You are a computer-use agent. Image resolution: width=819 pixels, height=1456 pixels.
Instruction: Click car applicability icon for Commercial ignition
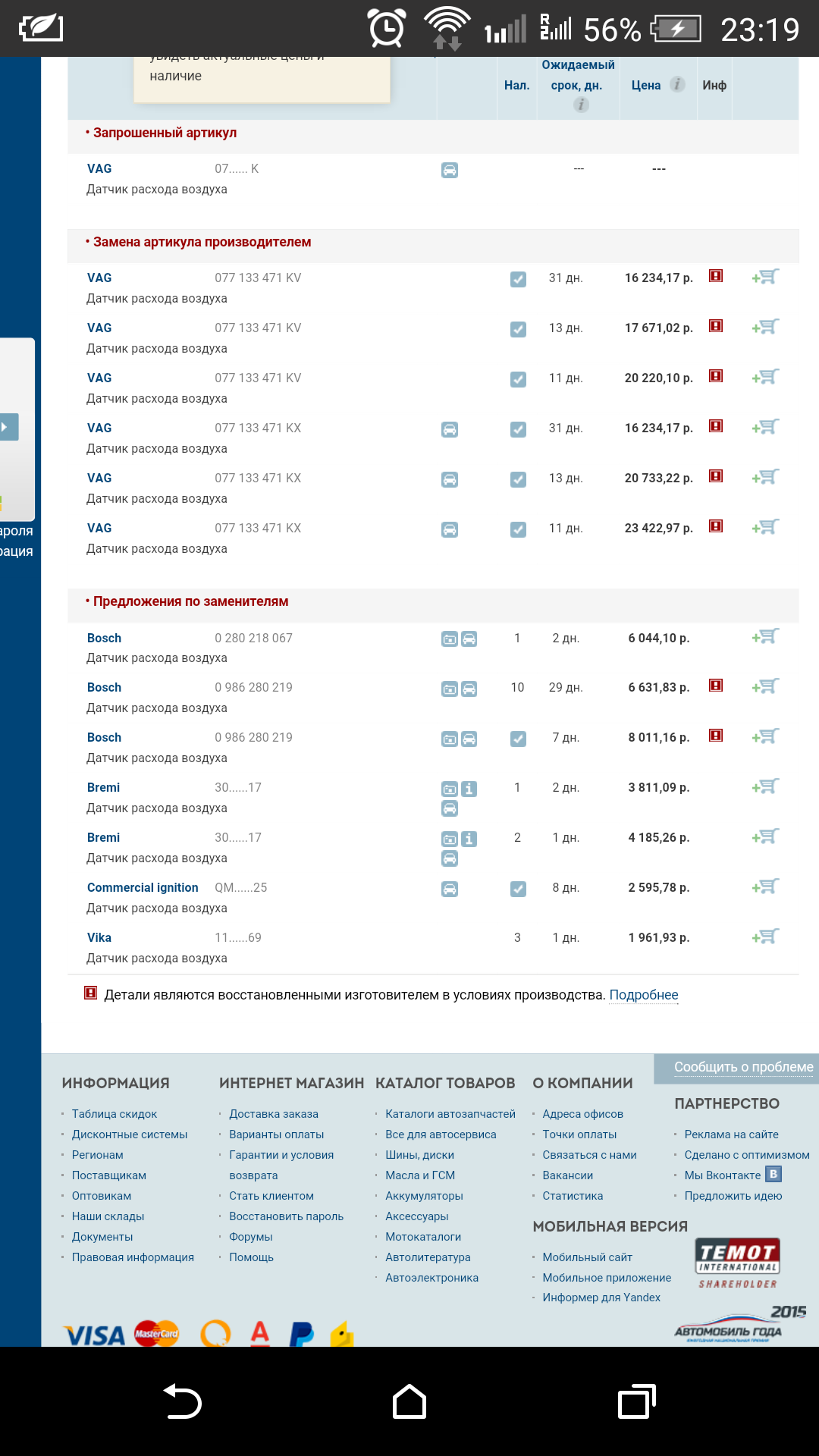450,889
